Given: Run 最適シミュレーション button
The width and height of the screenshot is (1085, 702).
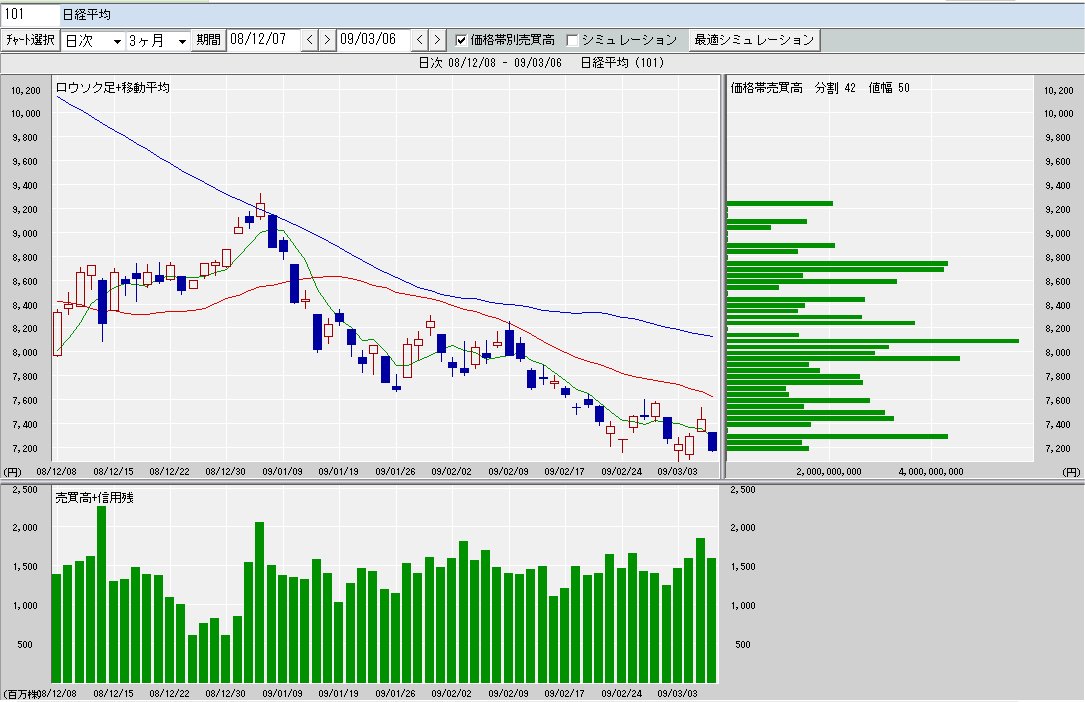Looking at the screenshot, I should pyautogui.click(x=754, y=40).
